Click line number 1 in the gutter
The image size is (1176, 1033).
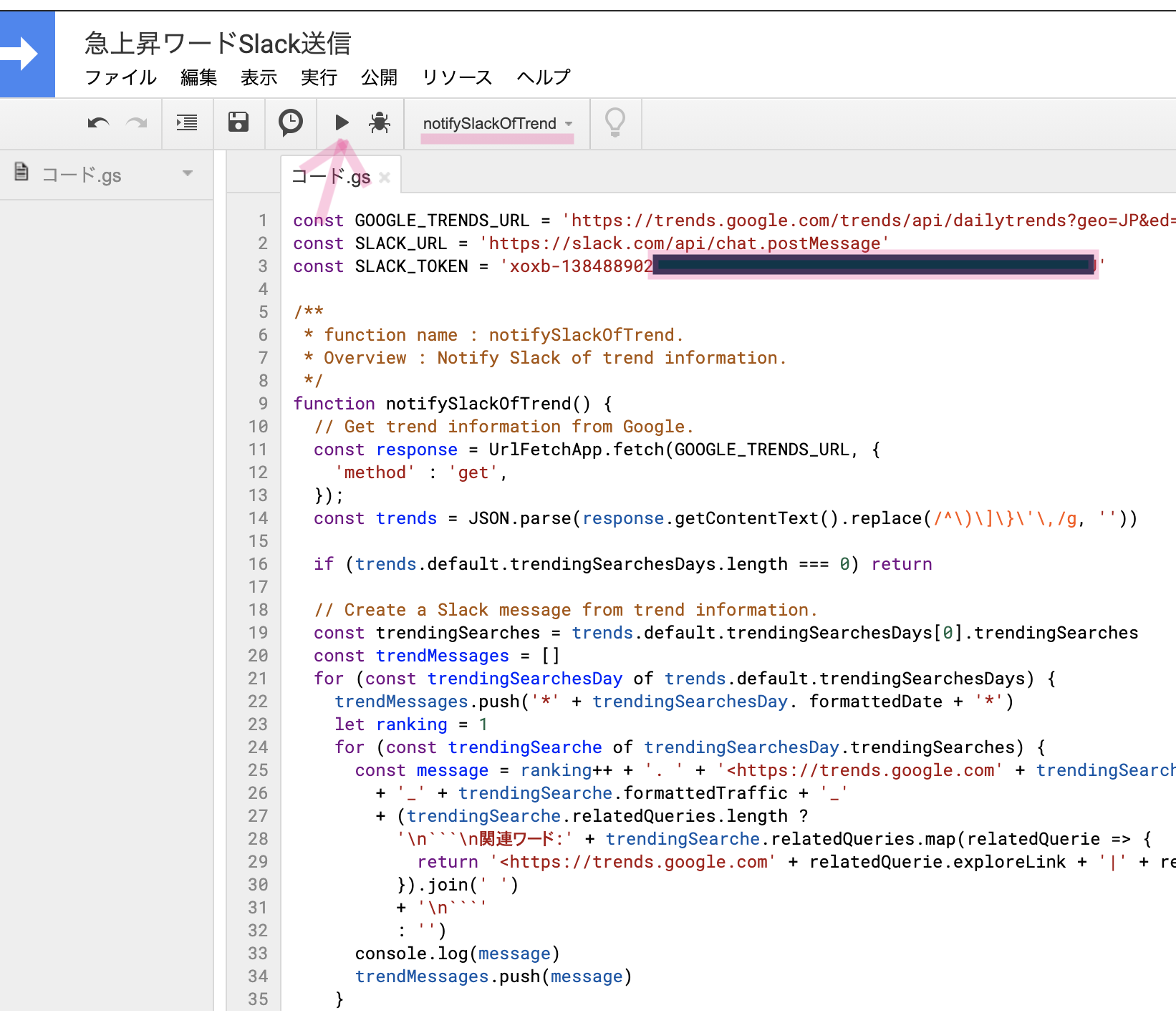pos(263,220)
